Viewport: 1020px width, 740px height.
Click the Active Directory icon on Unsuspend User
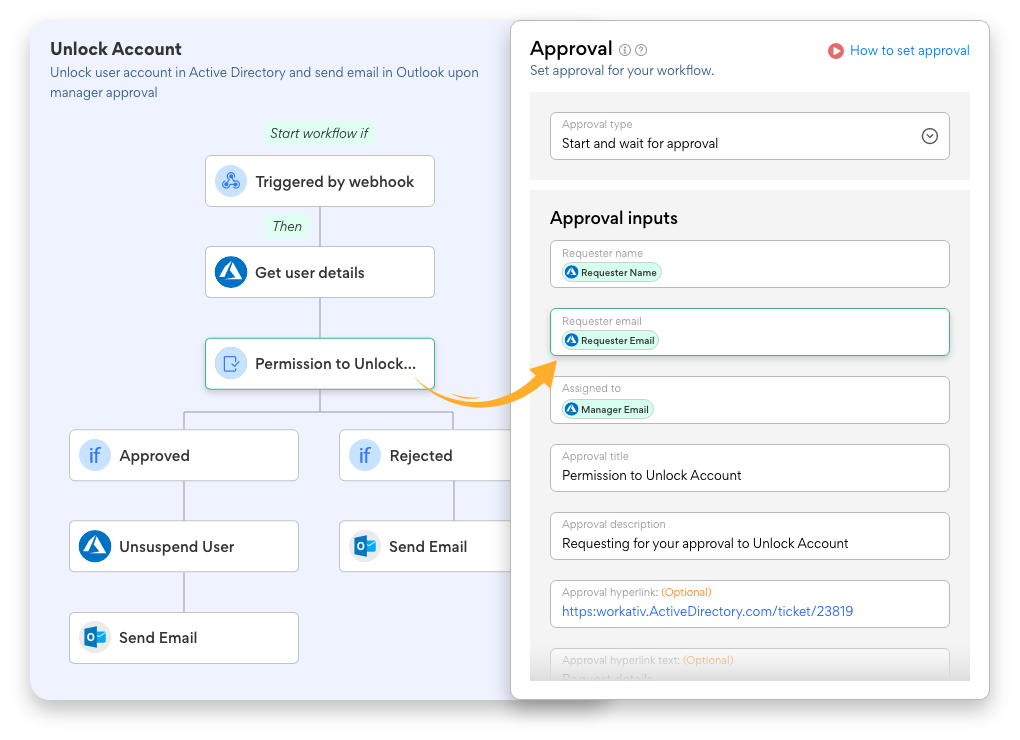point(94,546)
